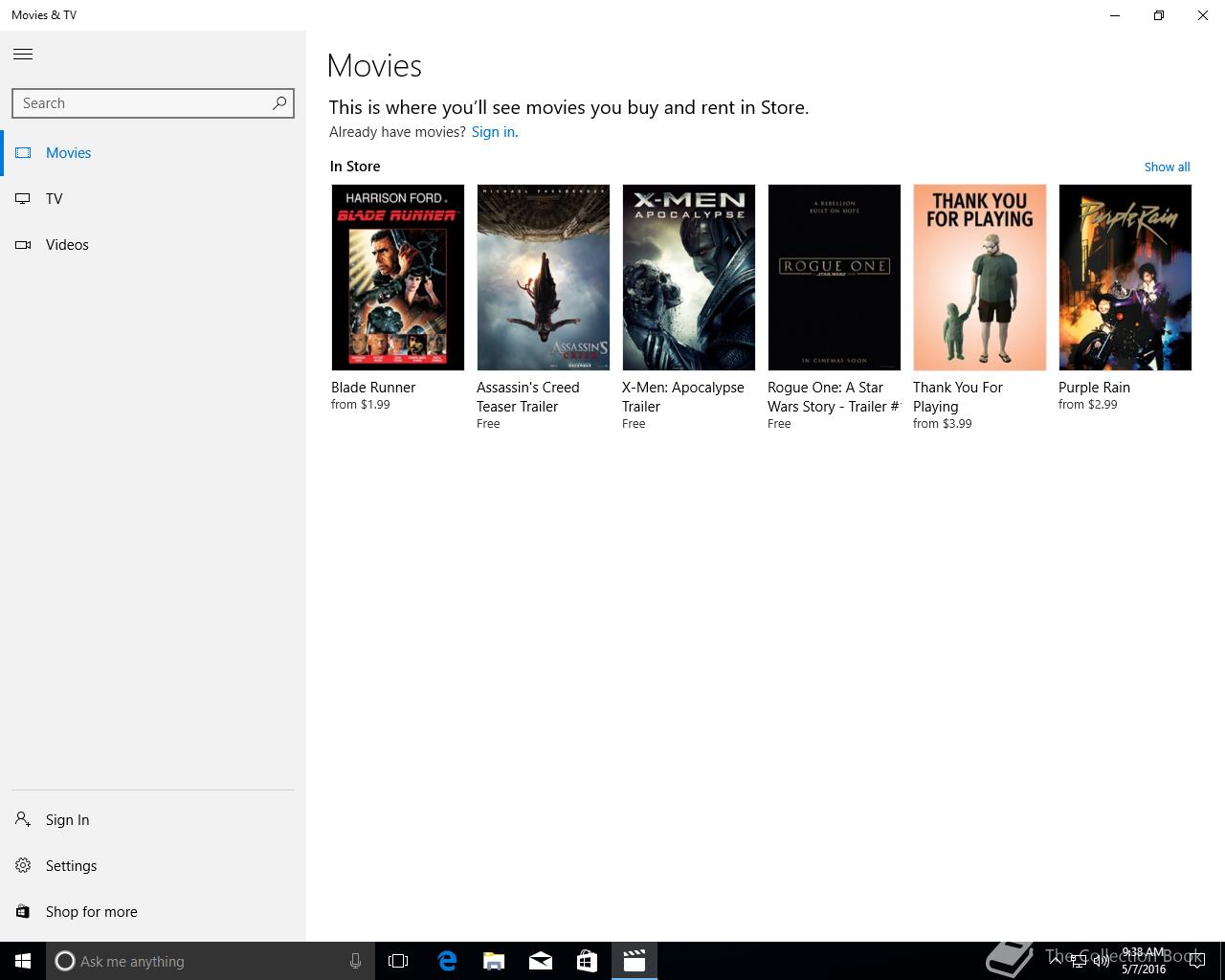Viewport: 1225px width, 980px height.
Task: Open the Rogue One trailer poster
Action: [835, 278]
